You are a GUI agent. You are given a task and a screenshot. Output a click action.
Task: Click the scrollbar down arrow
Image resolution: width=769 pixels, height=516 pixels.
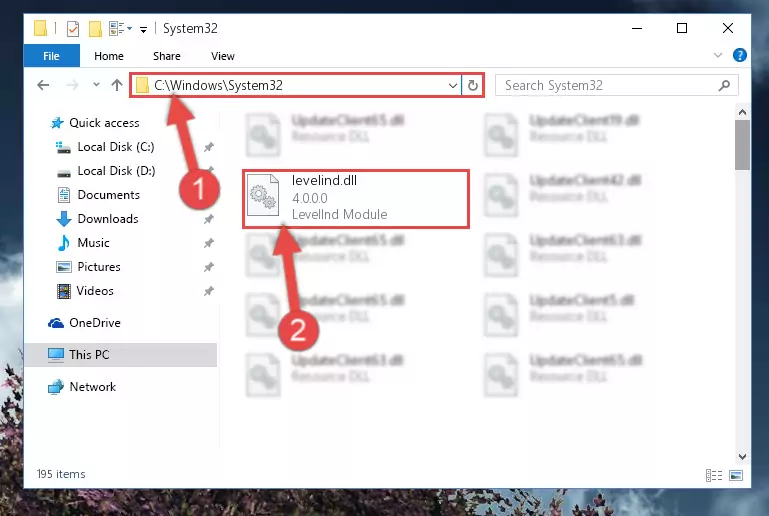coord(742,457)
